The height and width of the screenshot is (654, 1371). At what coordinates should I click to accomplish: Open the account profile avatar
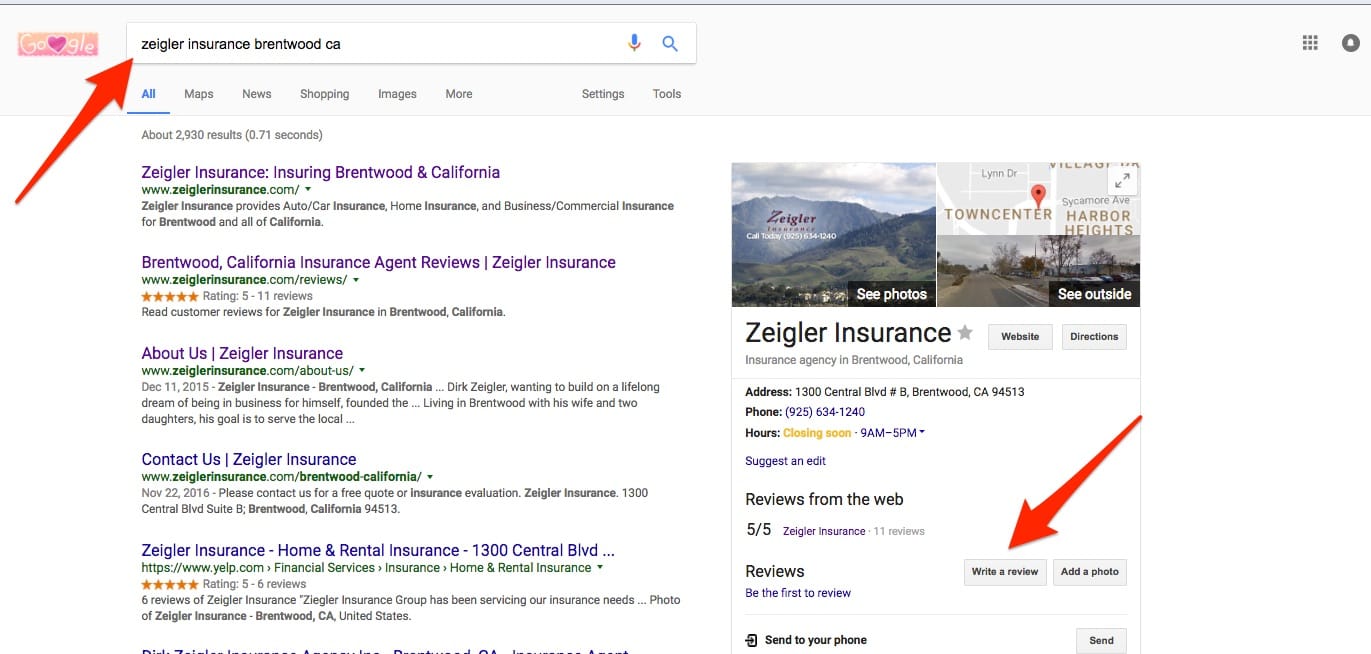[x=1352, y=43]
